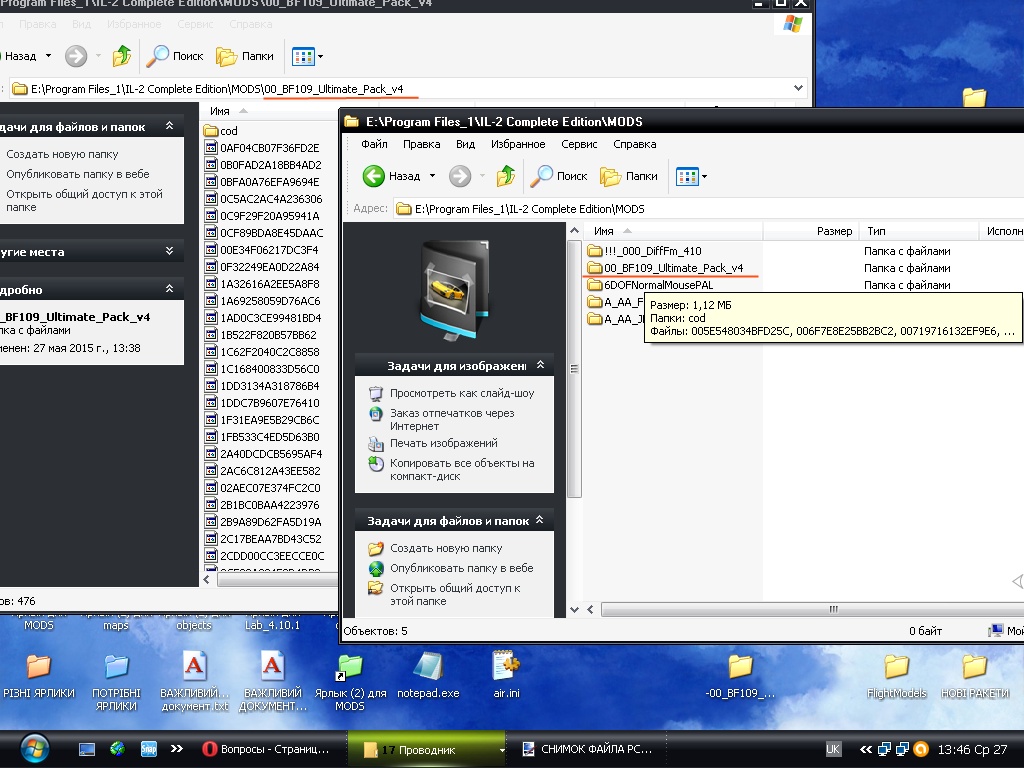The width and height of the screenshot is (1024, 768).
Task: Open the Сервис menu
Action: (579, 144)
